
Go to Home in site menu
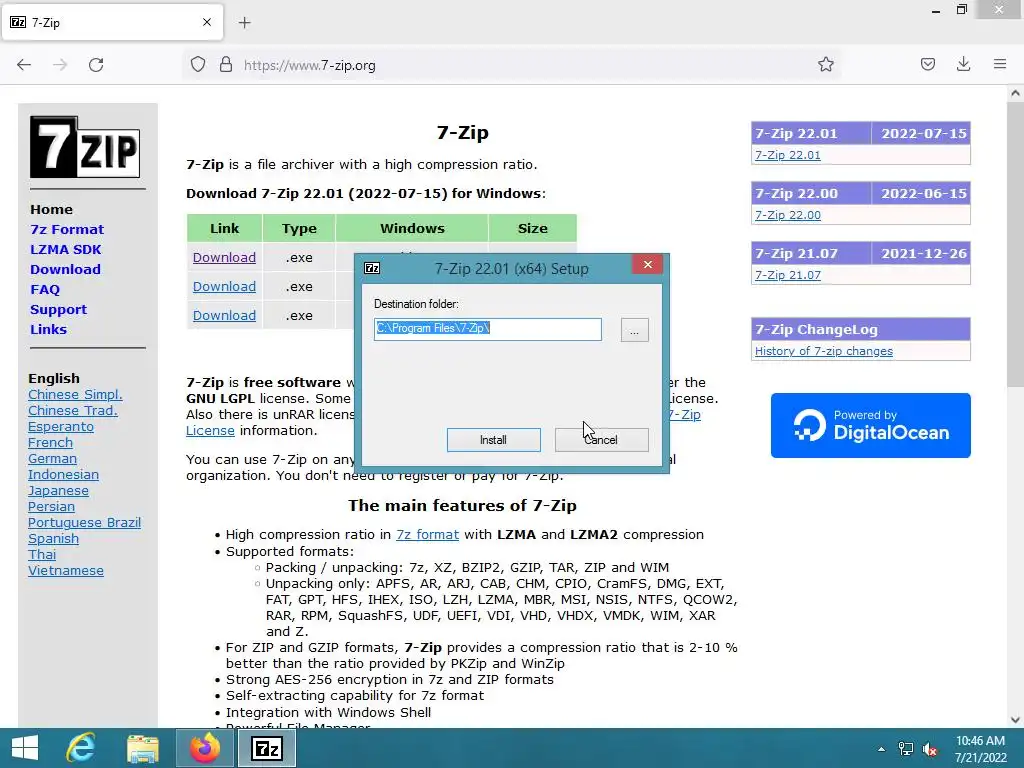coord(52,210)
